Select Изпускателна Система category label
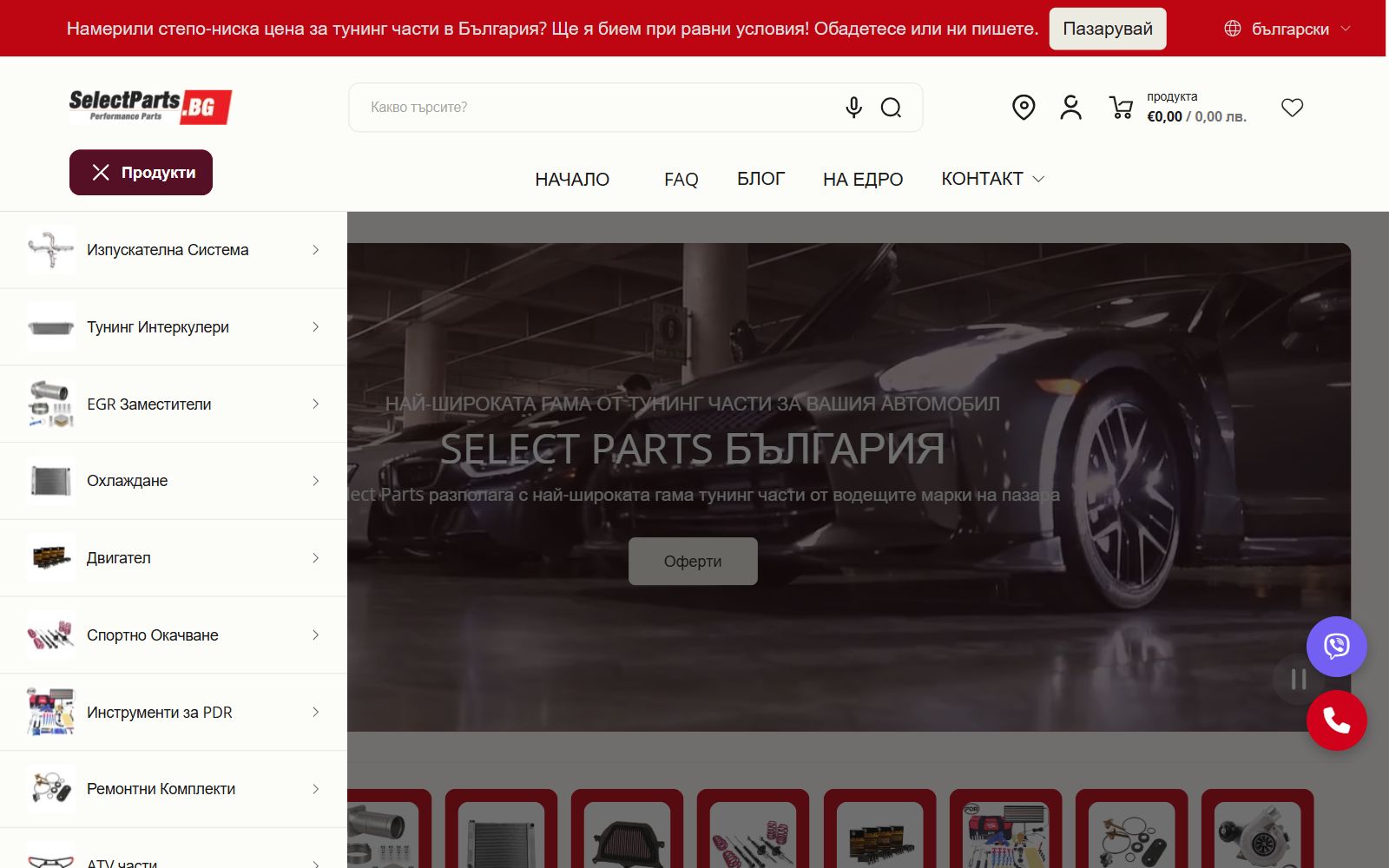This screenshot has height=868, width=1389. point(168,250)
